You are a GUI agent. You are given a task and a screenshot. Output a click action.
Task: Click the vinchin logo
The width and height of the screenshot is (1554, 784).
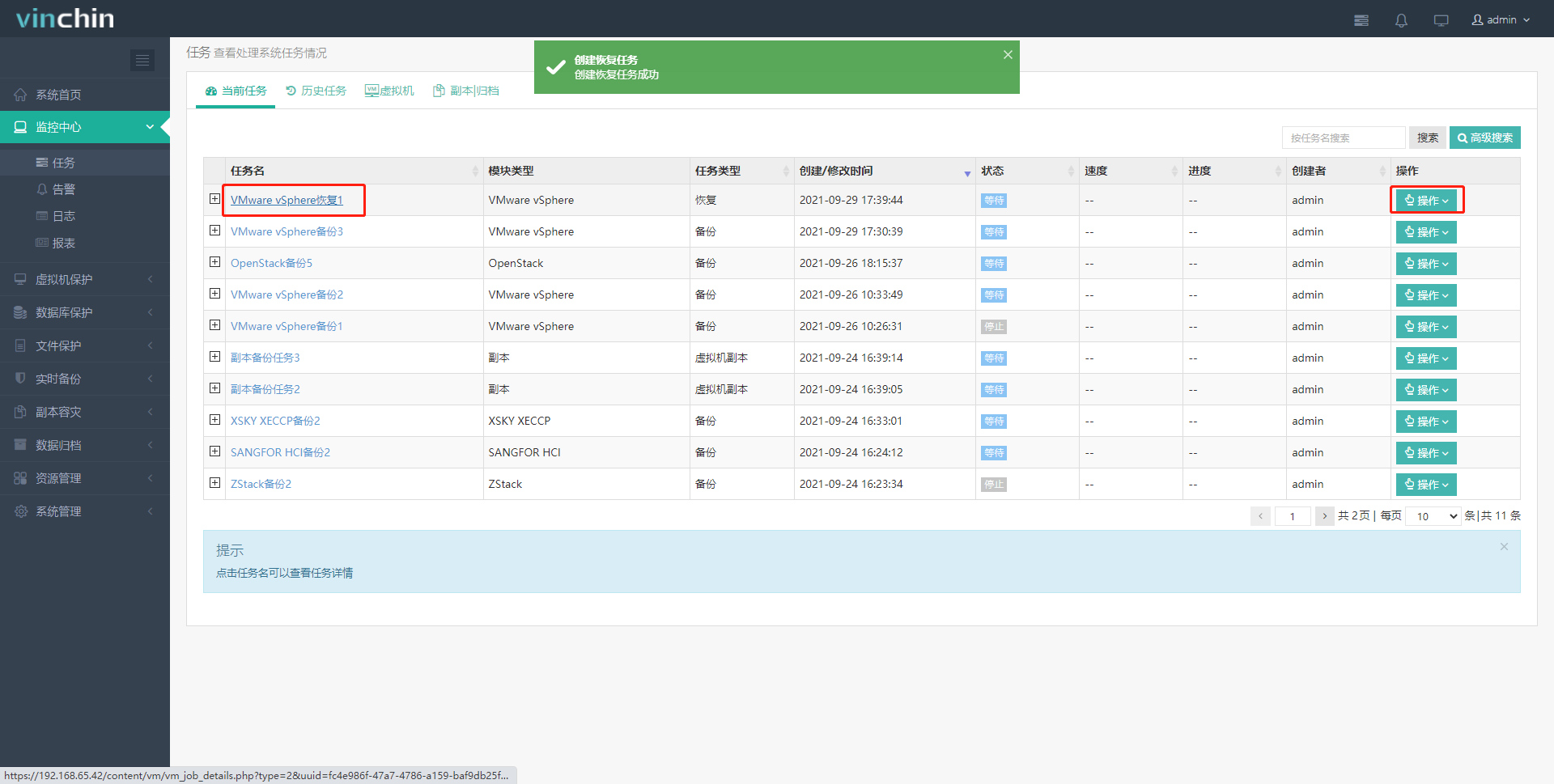66,19
